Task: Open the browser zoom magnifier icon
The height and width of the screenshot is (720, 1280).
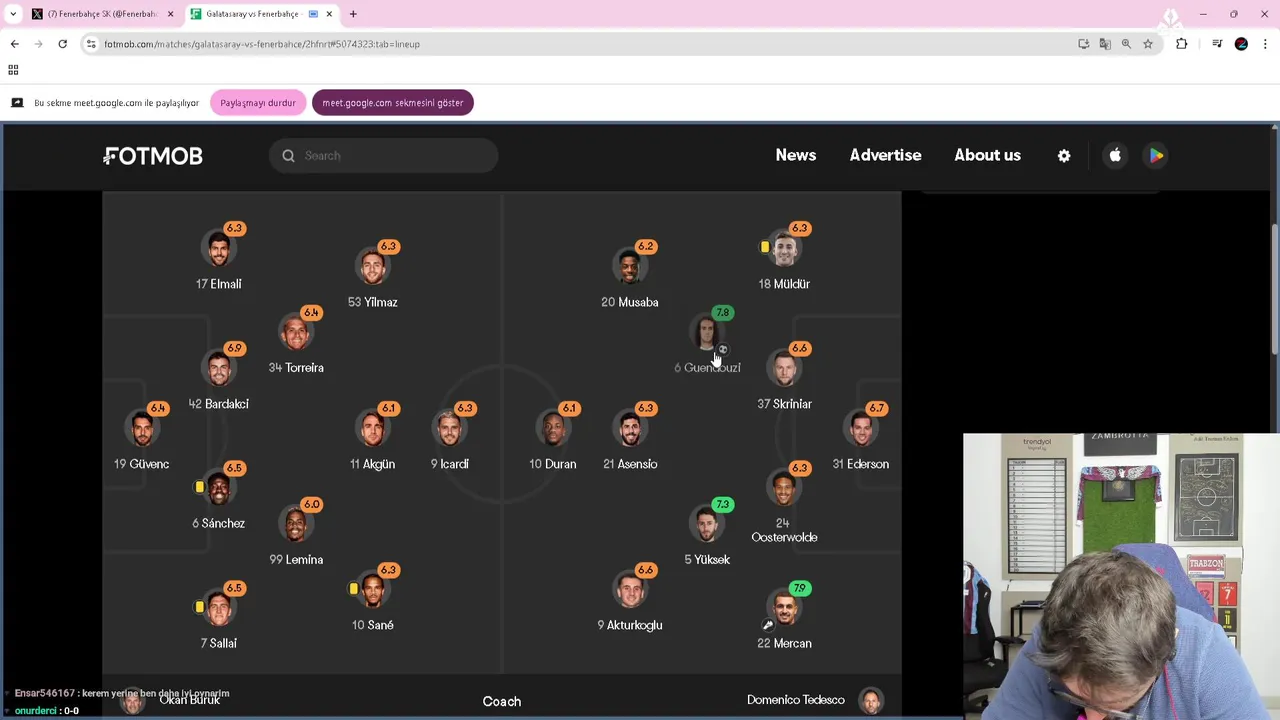Action: [1126, 44]
